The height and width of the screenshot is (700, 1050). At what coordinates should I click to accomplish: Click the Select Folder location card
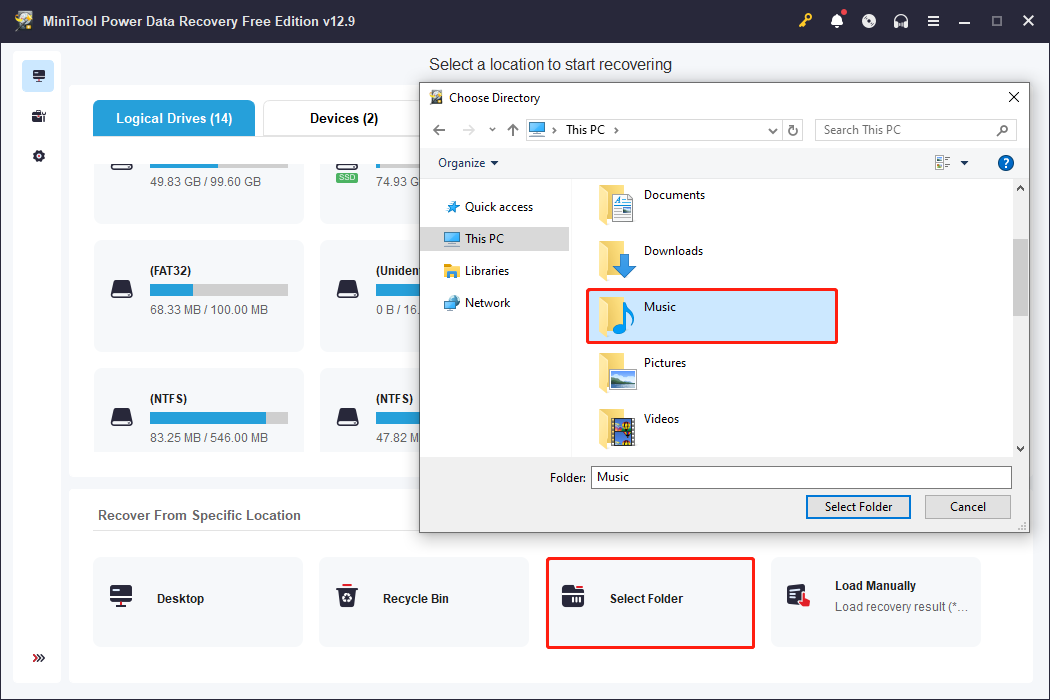coord(650,602)
